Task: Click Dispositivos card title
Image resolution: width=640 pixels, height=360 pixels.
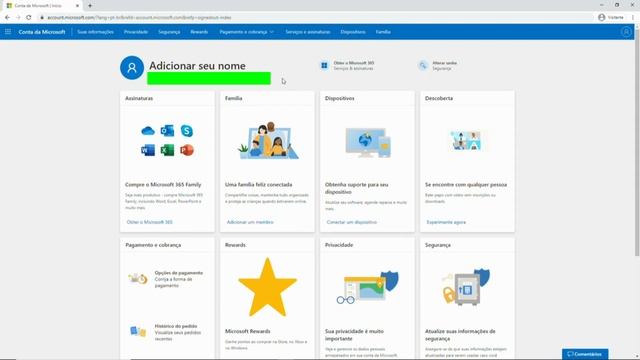Action: point(340,98)
